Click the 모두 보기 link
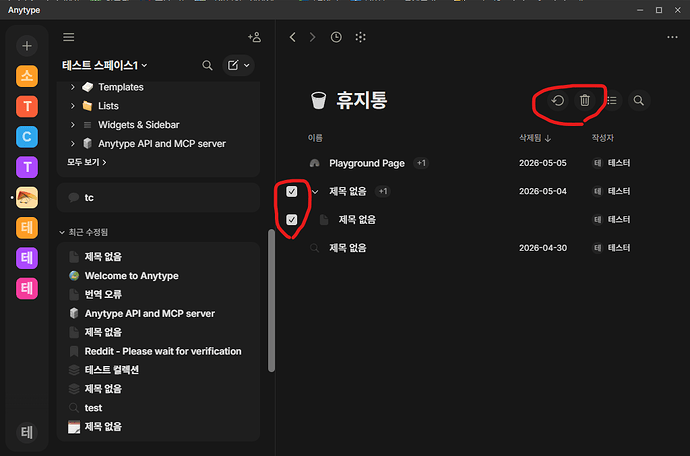 coord(86,162)
